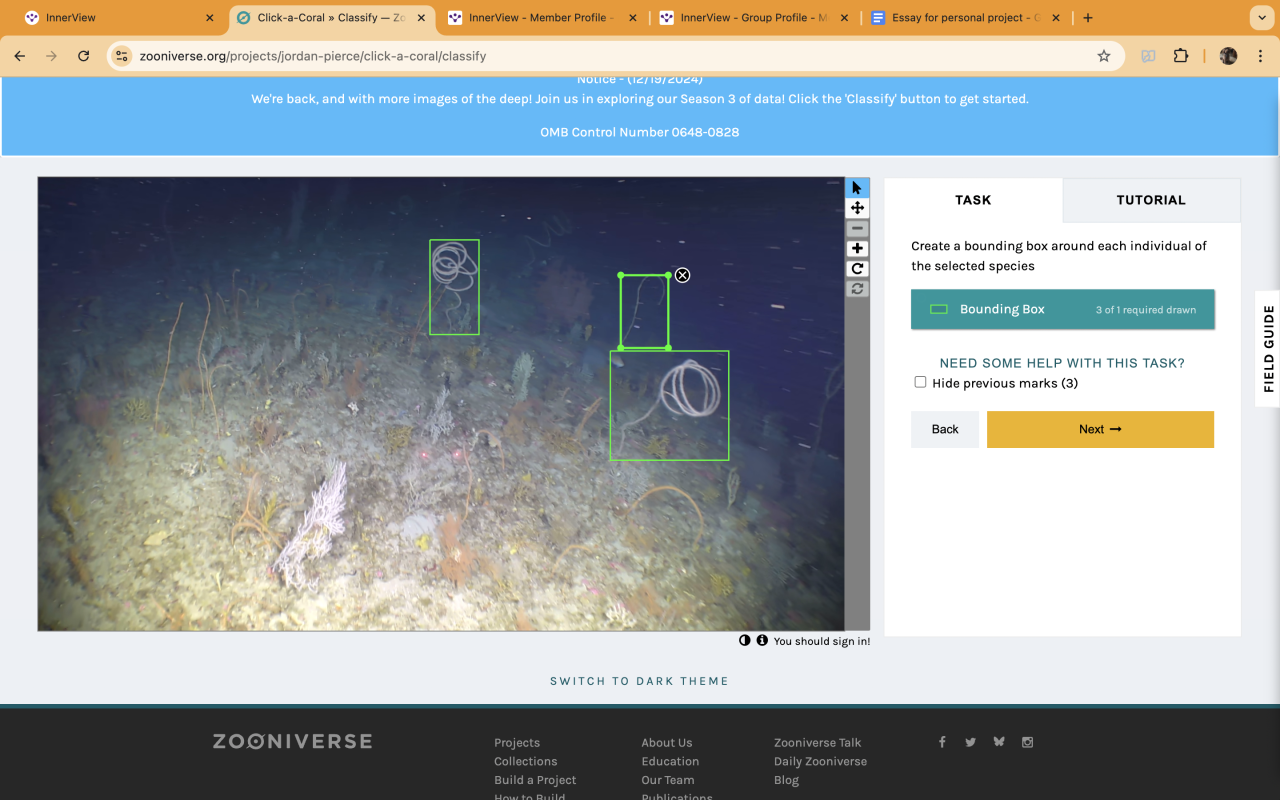Open the FIELD GUIDE side tab
The width and height of the screenshot is (1280, 800).
(1268, 349)
